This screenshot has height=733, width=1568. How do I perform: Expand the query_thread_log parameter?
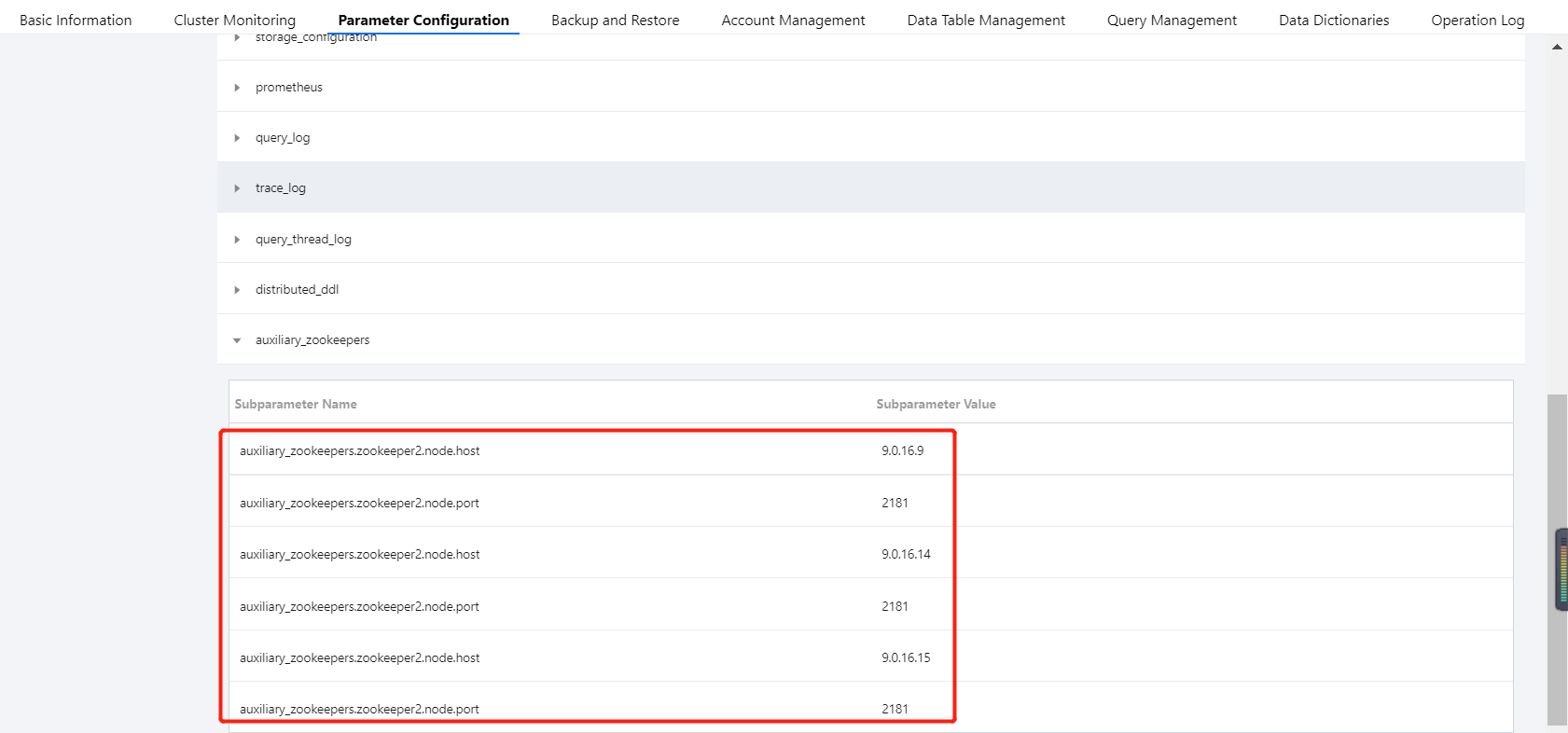[237, 240]
